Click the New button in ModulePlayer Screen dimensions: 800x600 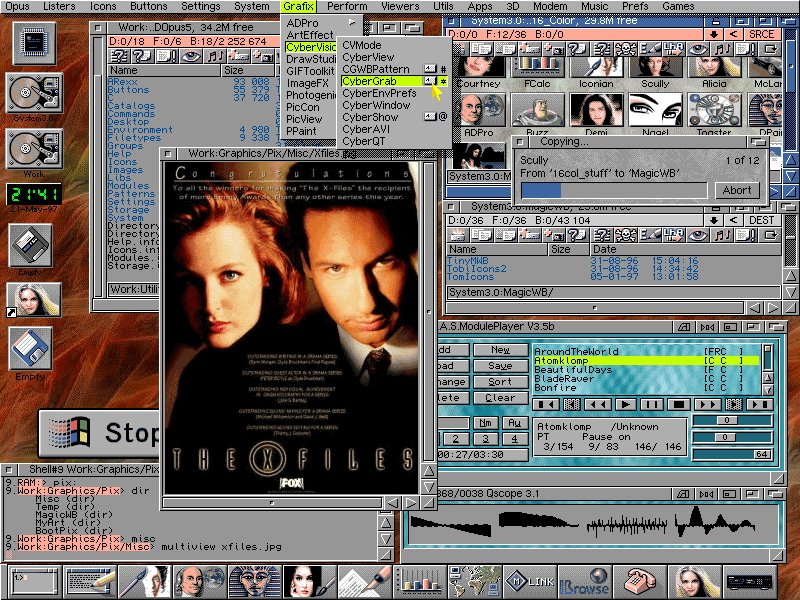[x=501, y=350]
